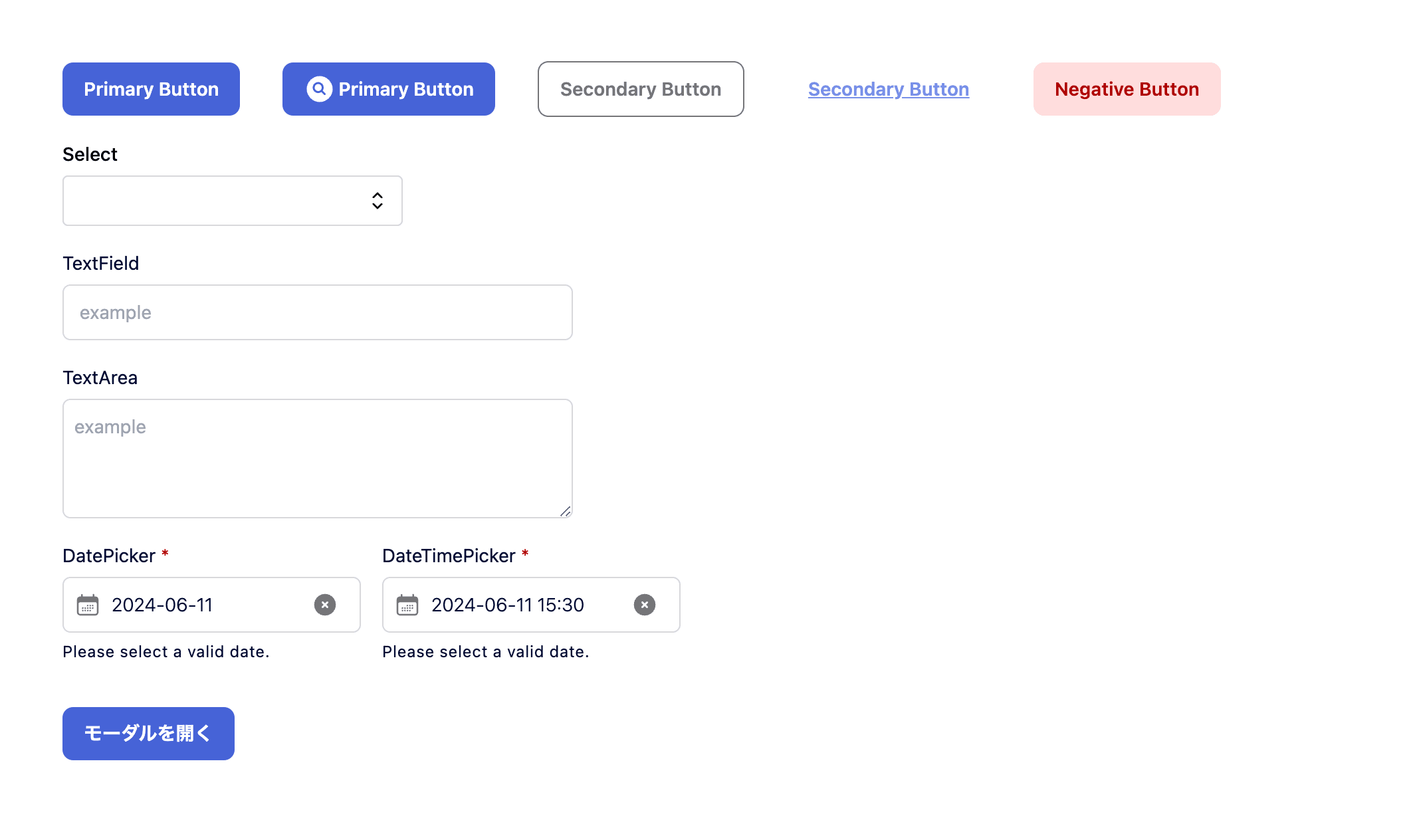Image resolution: width=1417 pixels, height=840 pixels.
Task: Click inside the TextField example input
Action: [318, 312]
